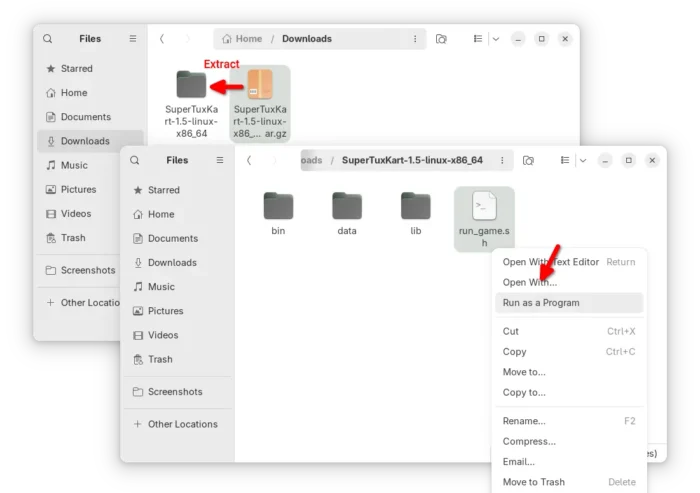Click new folder icon in front window toolbar
700x493 pixels.
(528, 160)
